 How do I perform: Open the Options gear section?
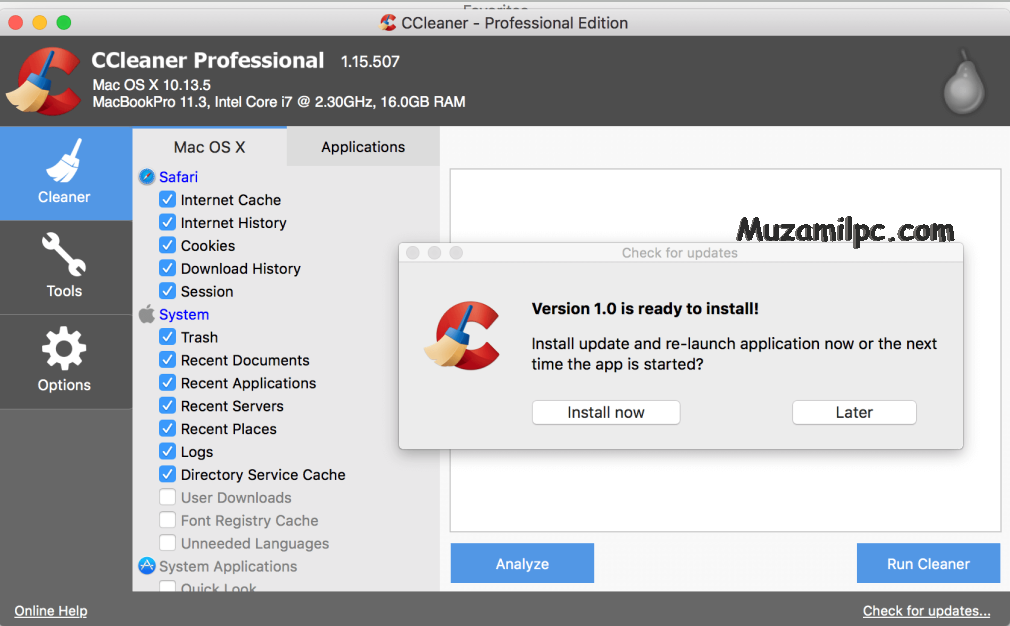coord(64,348)
